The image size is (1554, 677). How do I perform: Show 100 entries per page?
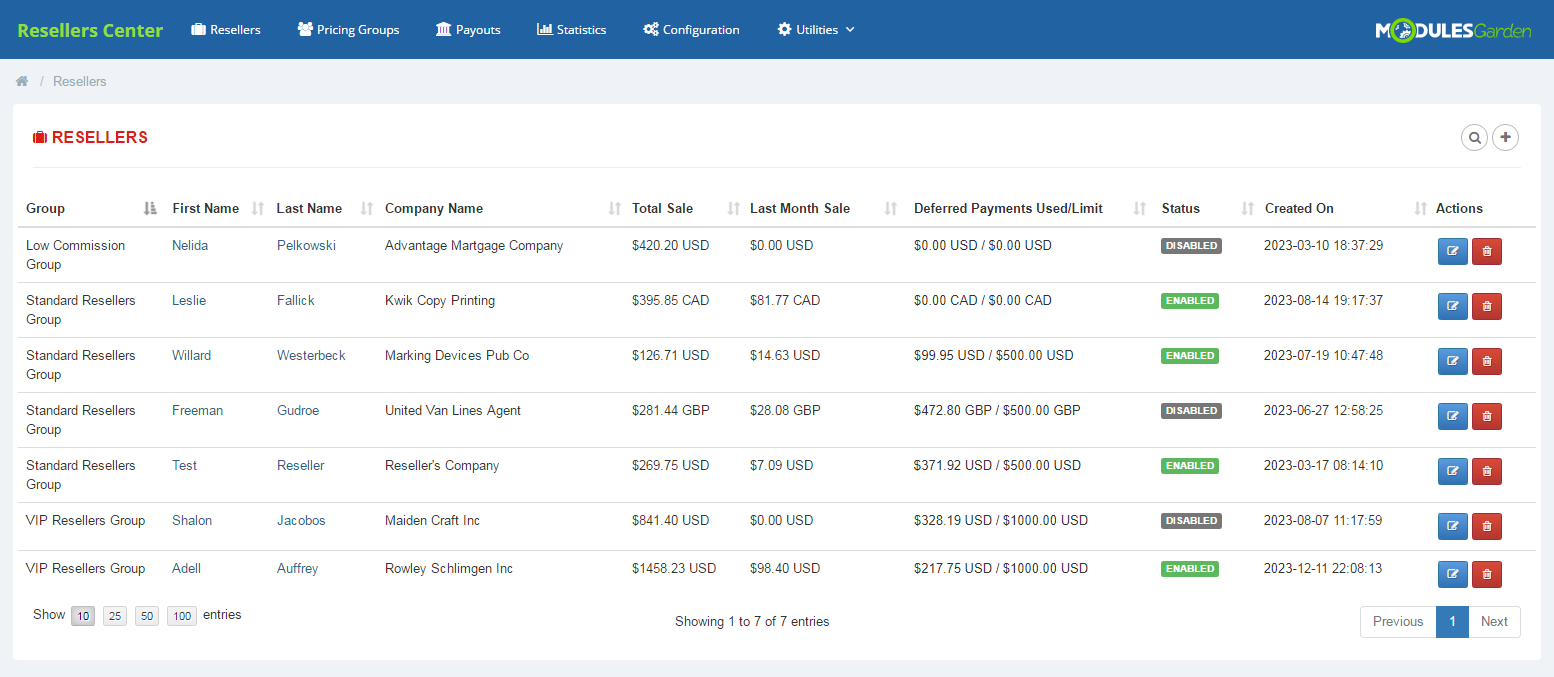pyautogui.click(x=181, y=615)
